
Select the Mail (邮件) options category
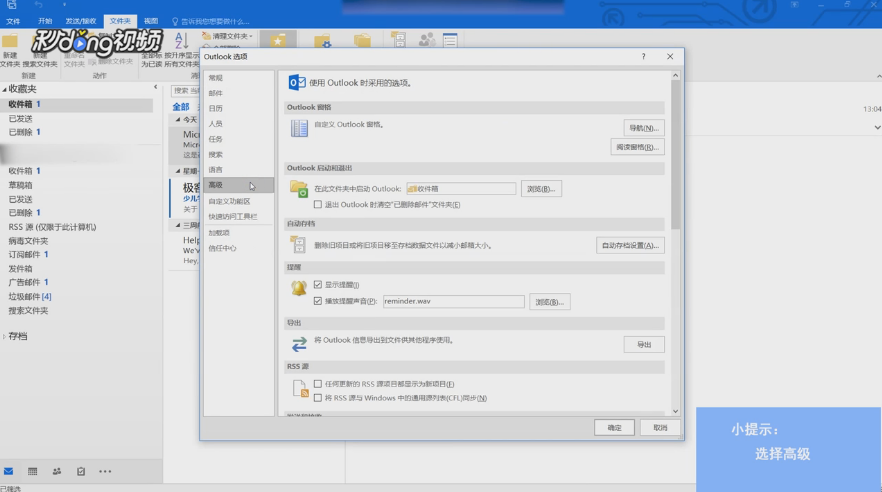tap(238, 93)
